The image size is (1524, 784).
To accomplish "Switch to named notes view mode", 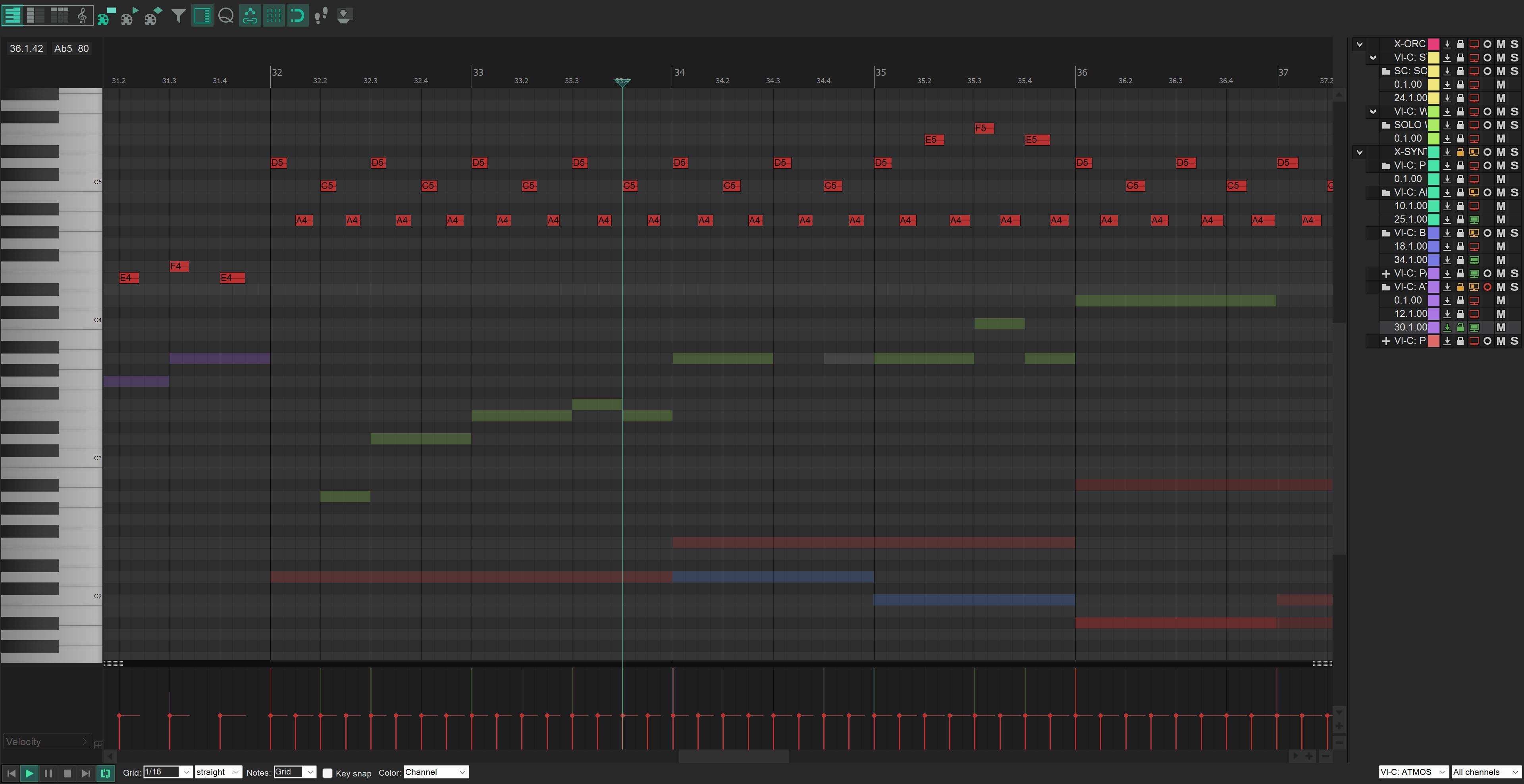I will click(x=35, y=15).
